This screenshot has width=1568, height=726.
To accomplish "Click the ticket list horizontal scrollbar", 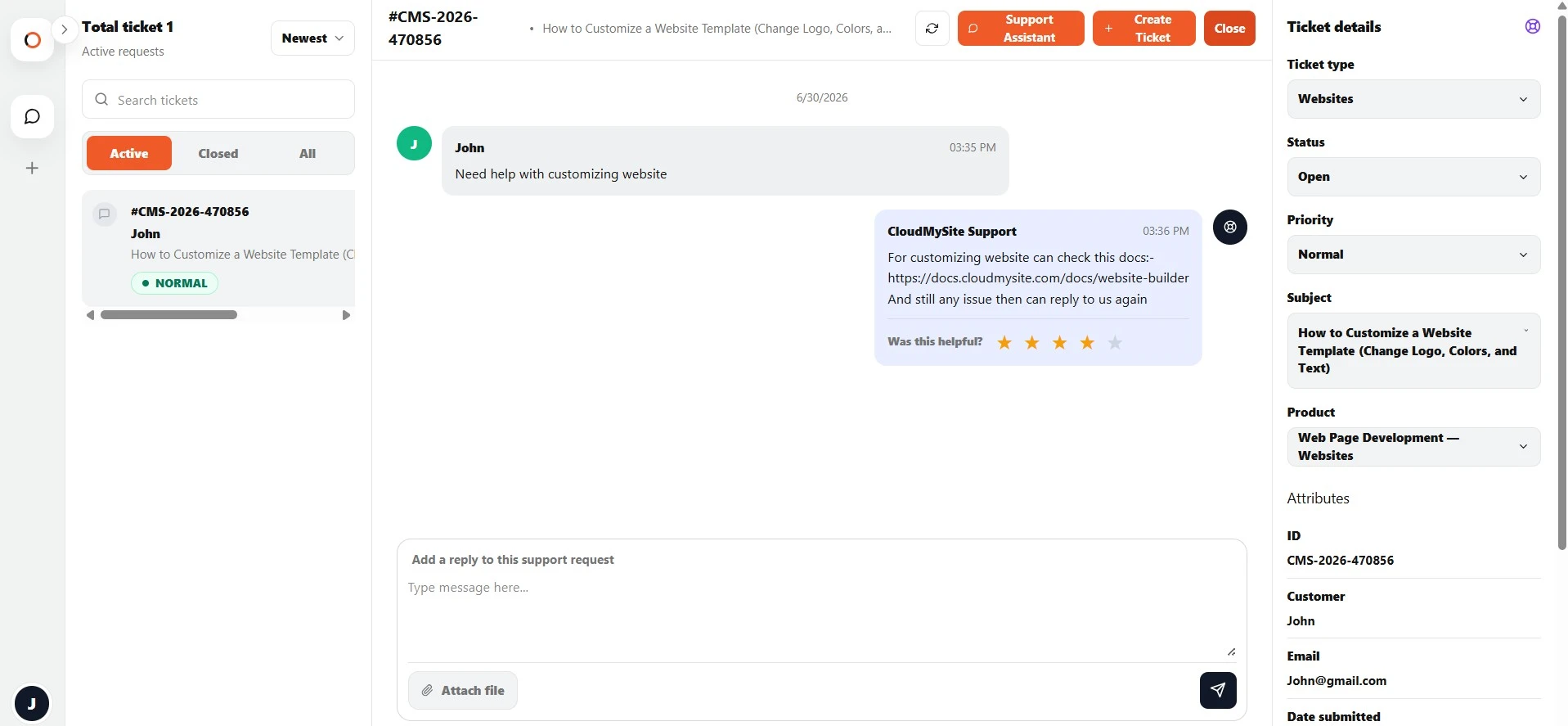I will click(168, 314).
